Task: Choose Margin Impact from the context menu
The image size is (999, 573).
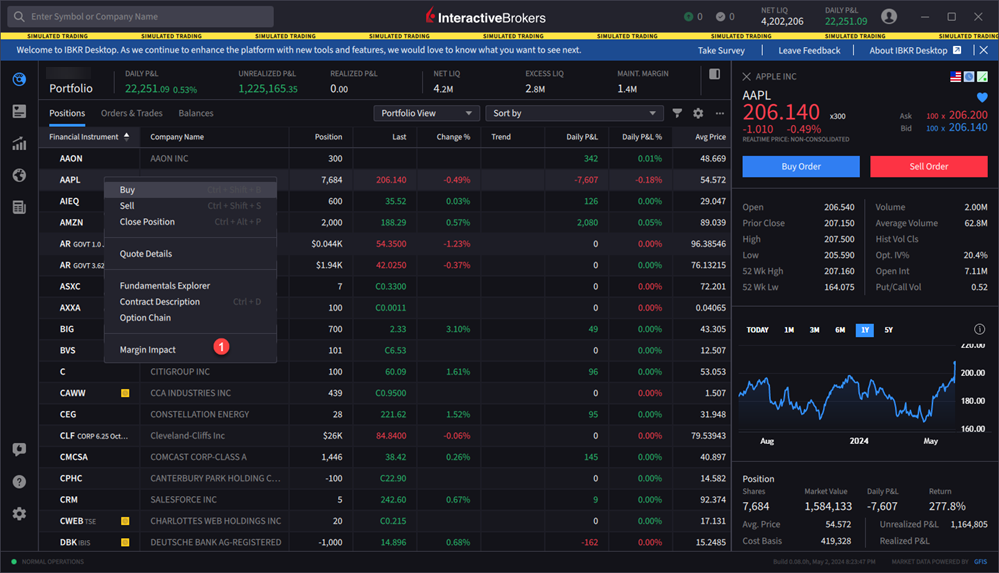Action: [190, 349]
